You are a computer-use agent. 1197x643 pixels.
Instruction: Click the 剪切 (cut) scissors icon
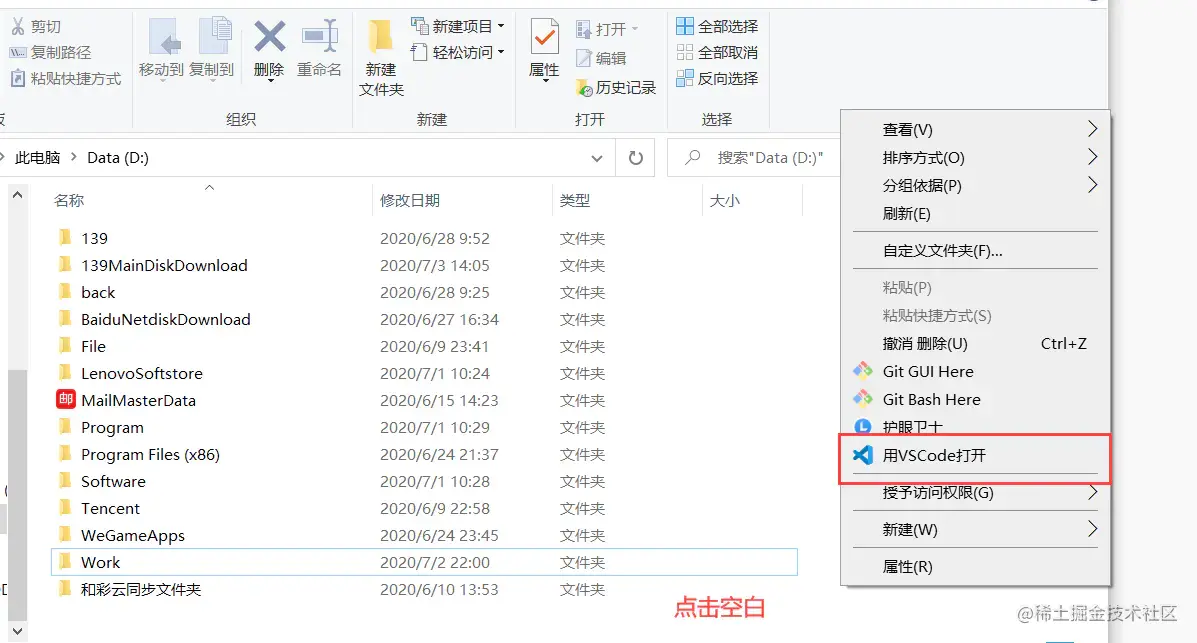pyautogui.click(x=18, y=27)
